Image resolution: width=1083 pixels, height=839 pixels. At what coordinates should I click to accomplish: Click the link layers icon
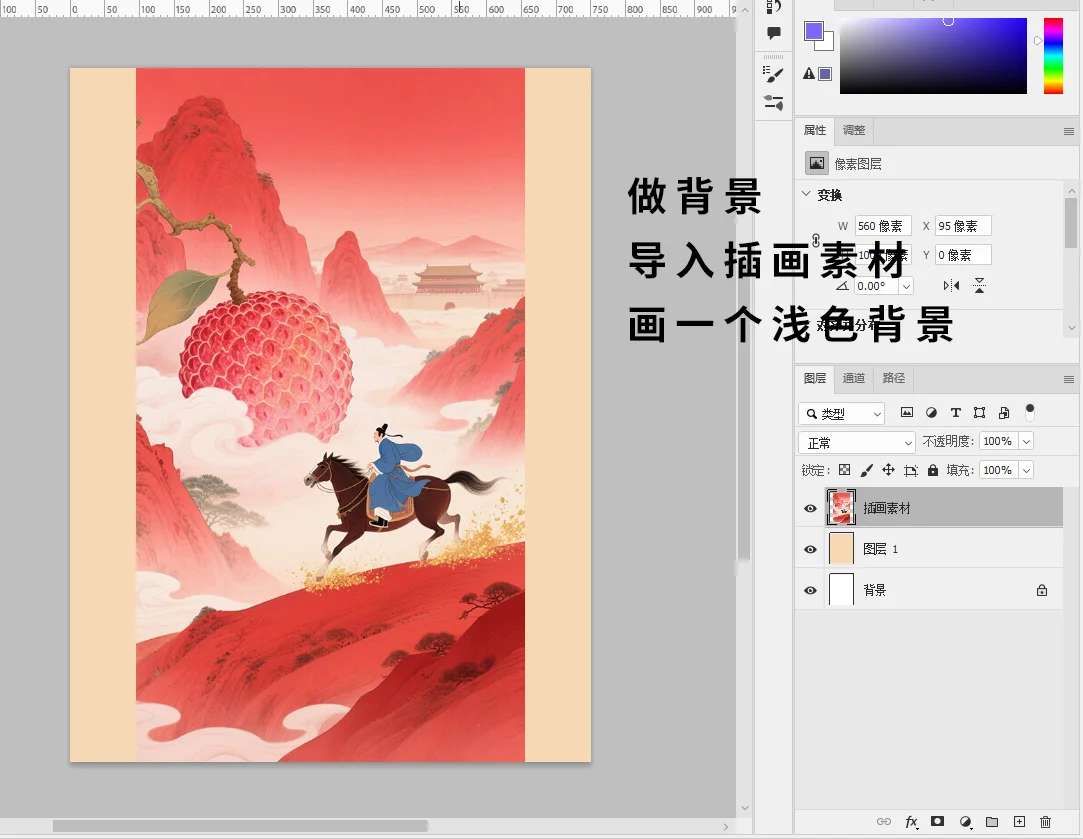point(883,822)
